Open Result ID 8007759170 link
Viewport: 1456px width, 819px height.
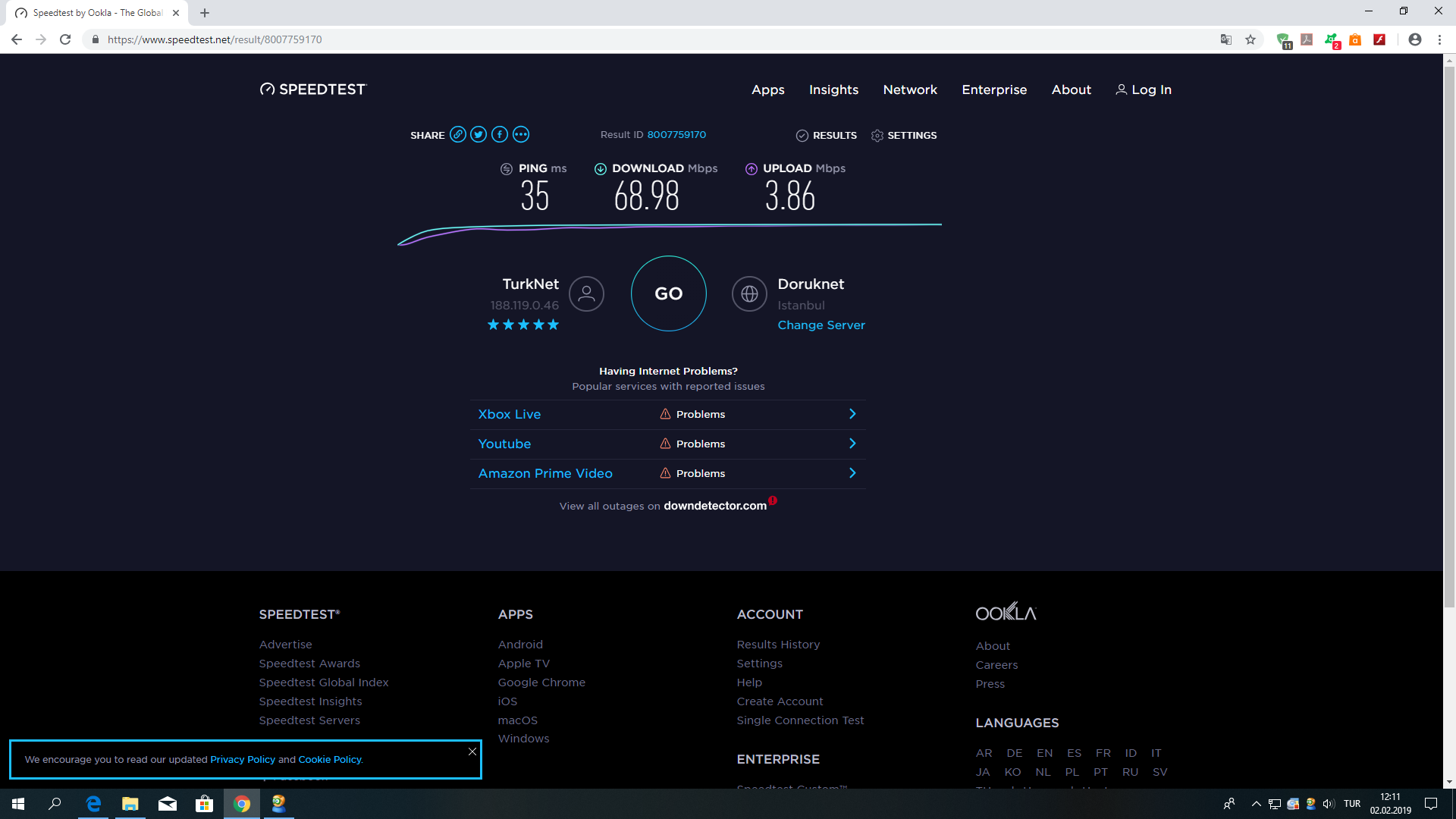point(676,134)
